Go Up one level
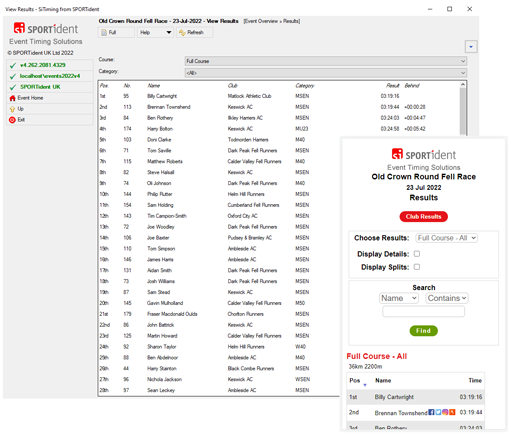Image resolution: width=510 pixels, height=435 pixels. tap(50, 109)
